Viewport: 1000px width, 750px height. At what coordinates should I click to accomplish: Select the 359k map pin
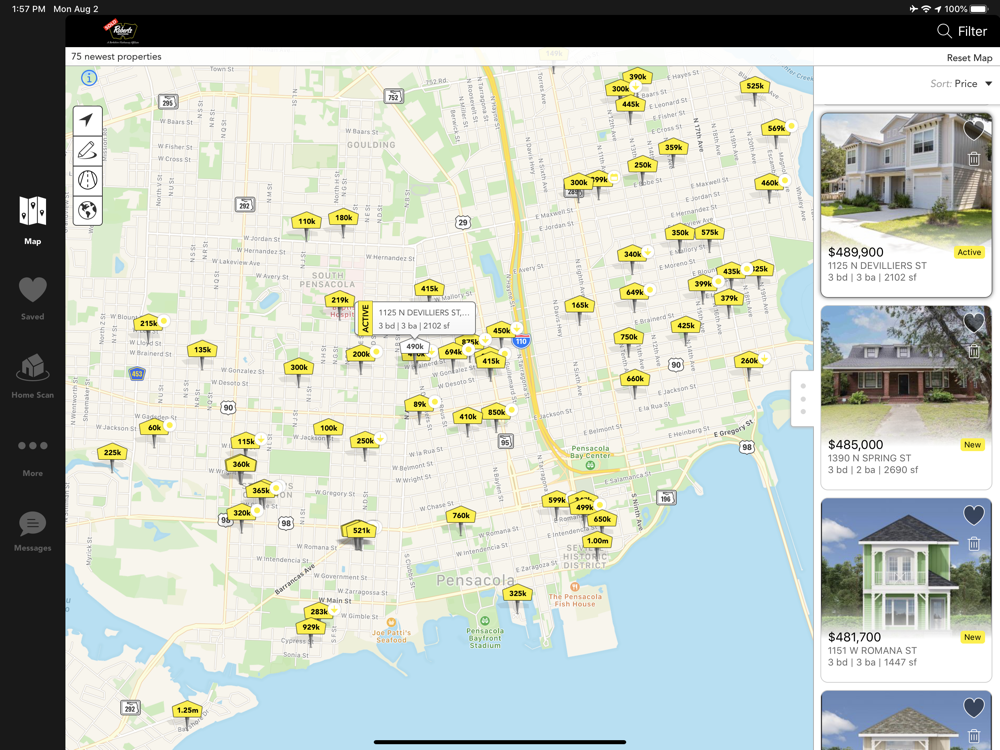coord(673,147)
